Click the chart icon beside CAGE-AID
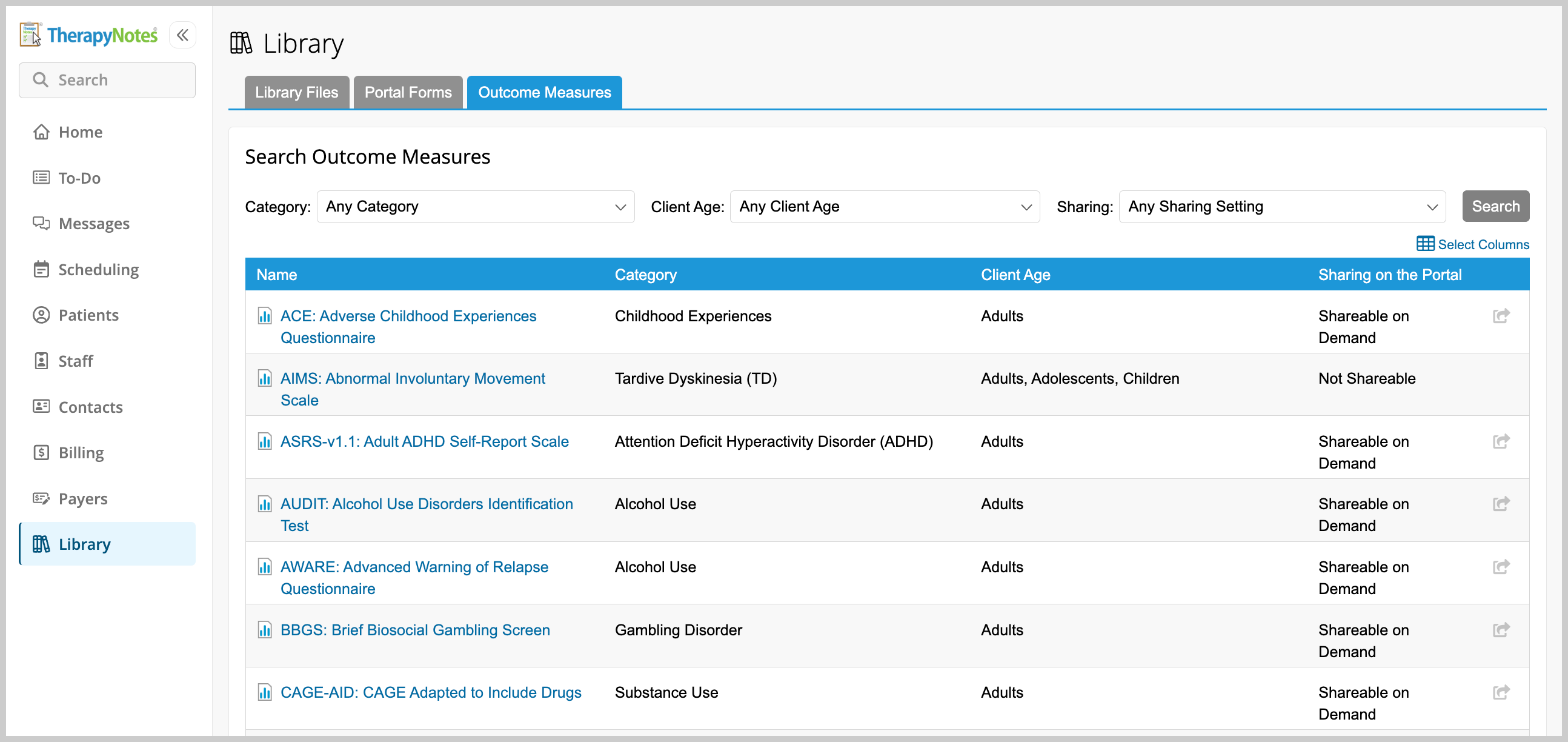The height and width of the screenshot is (742, 1568). click(265, 692)
